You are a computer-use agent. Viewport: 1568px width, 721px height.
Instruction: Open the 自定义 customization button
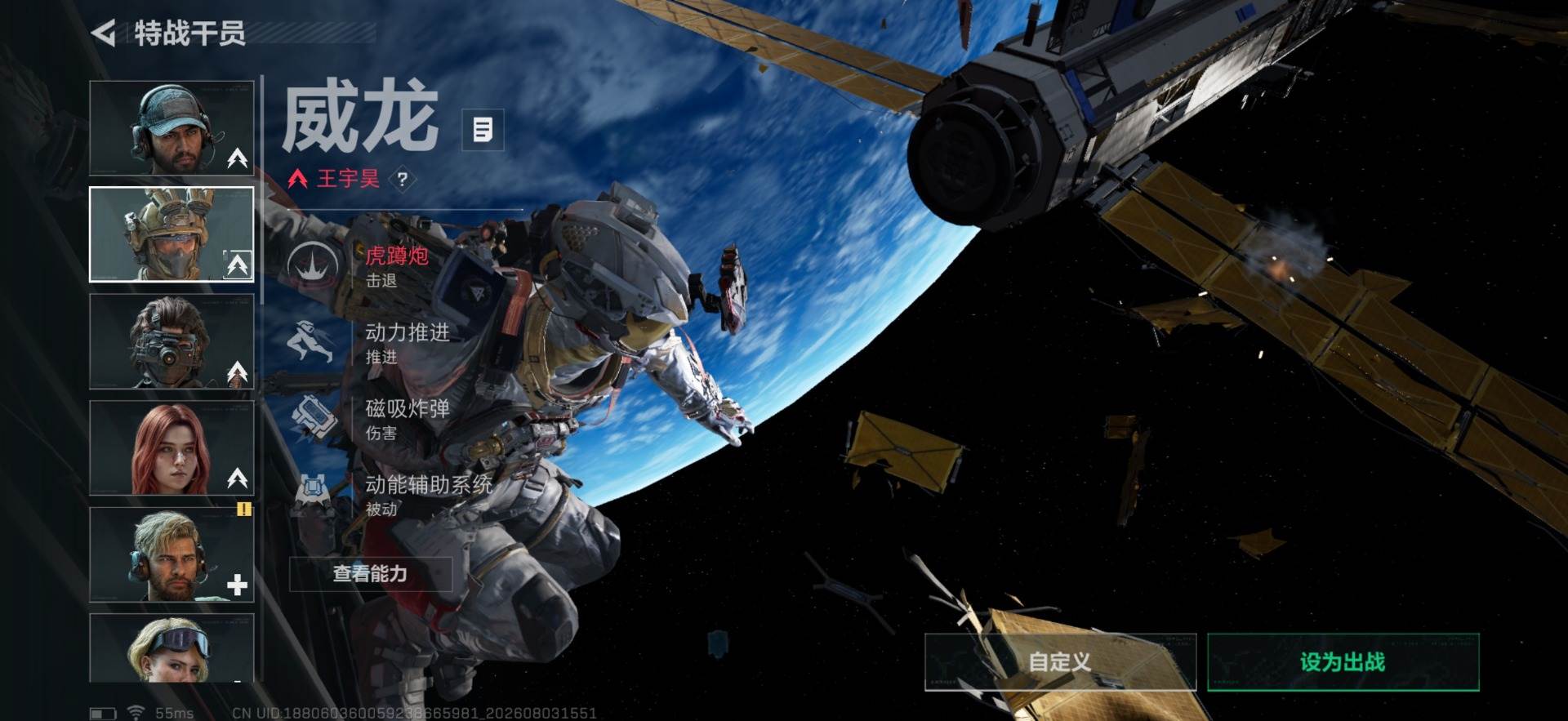1060,662
